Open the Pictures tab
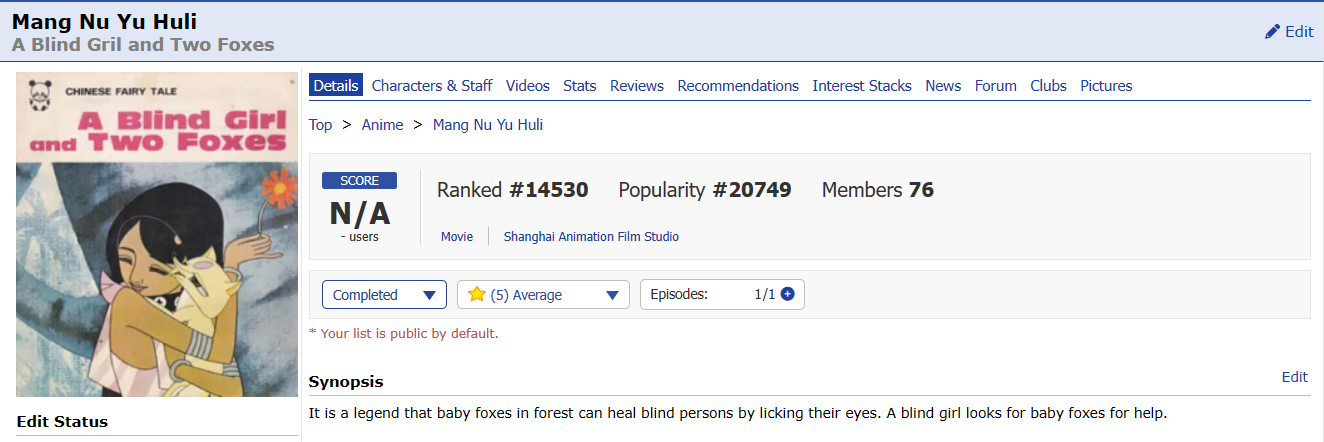 pos(1106,86)
